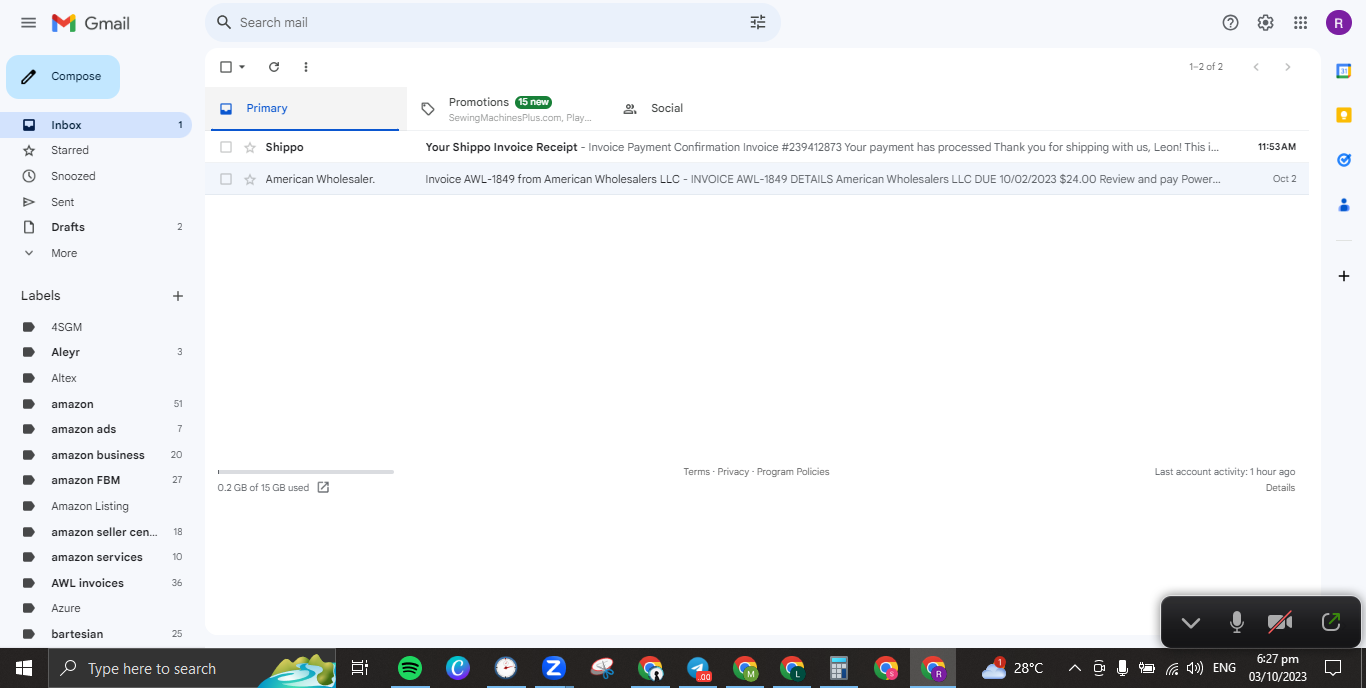Open storage management link icon
Image resolution: width=1366 pixels, height=688 pixels.
(x=323, y=488)
